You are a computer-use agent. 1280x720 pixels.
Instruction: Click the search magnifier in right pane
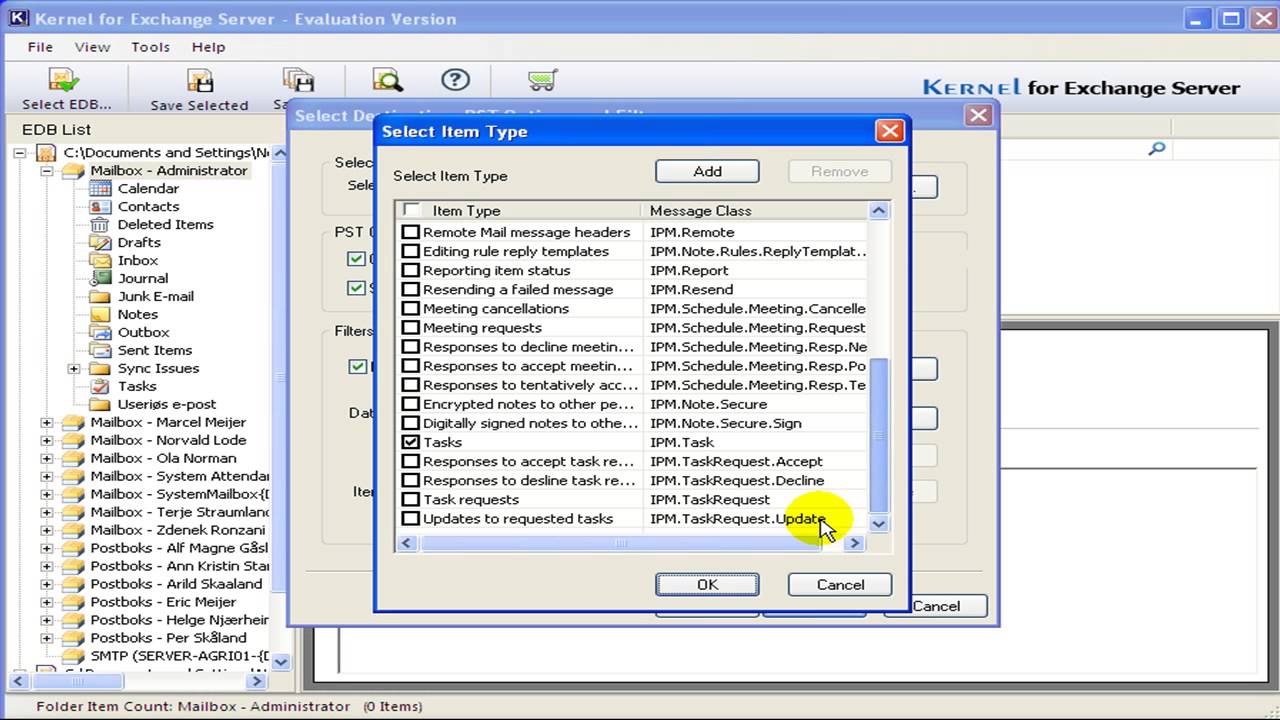(1157, 149)
